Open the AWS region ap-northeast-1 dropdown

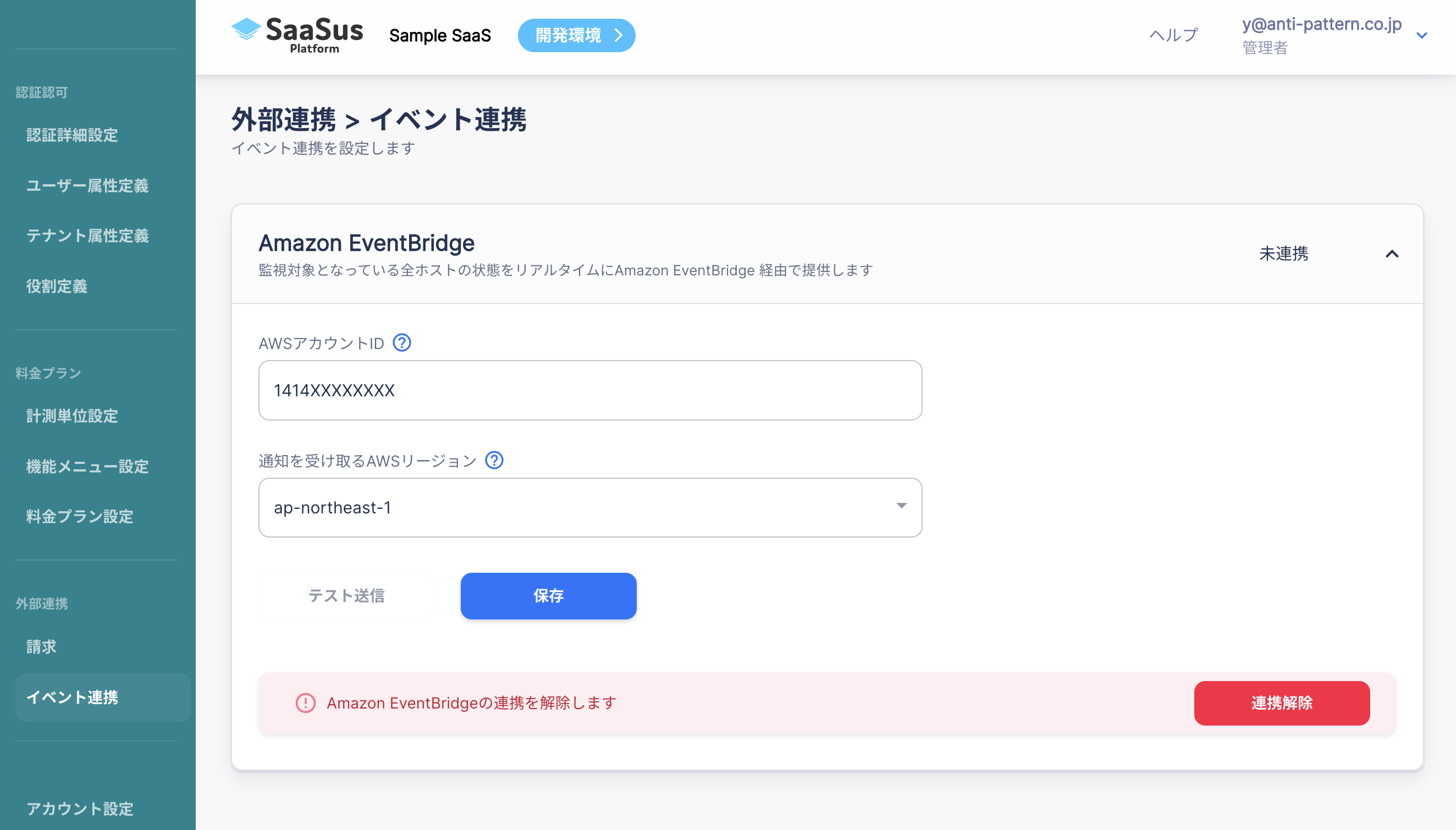click(589, 507)
